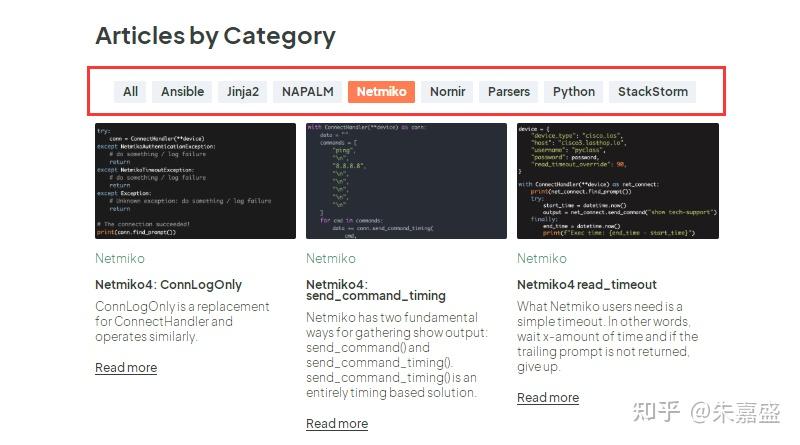Read more about ConnLogOnly article
This screenshot has width=800, height=445.
tap(126, 368)
